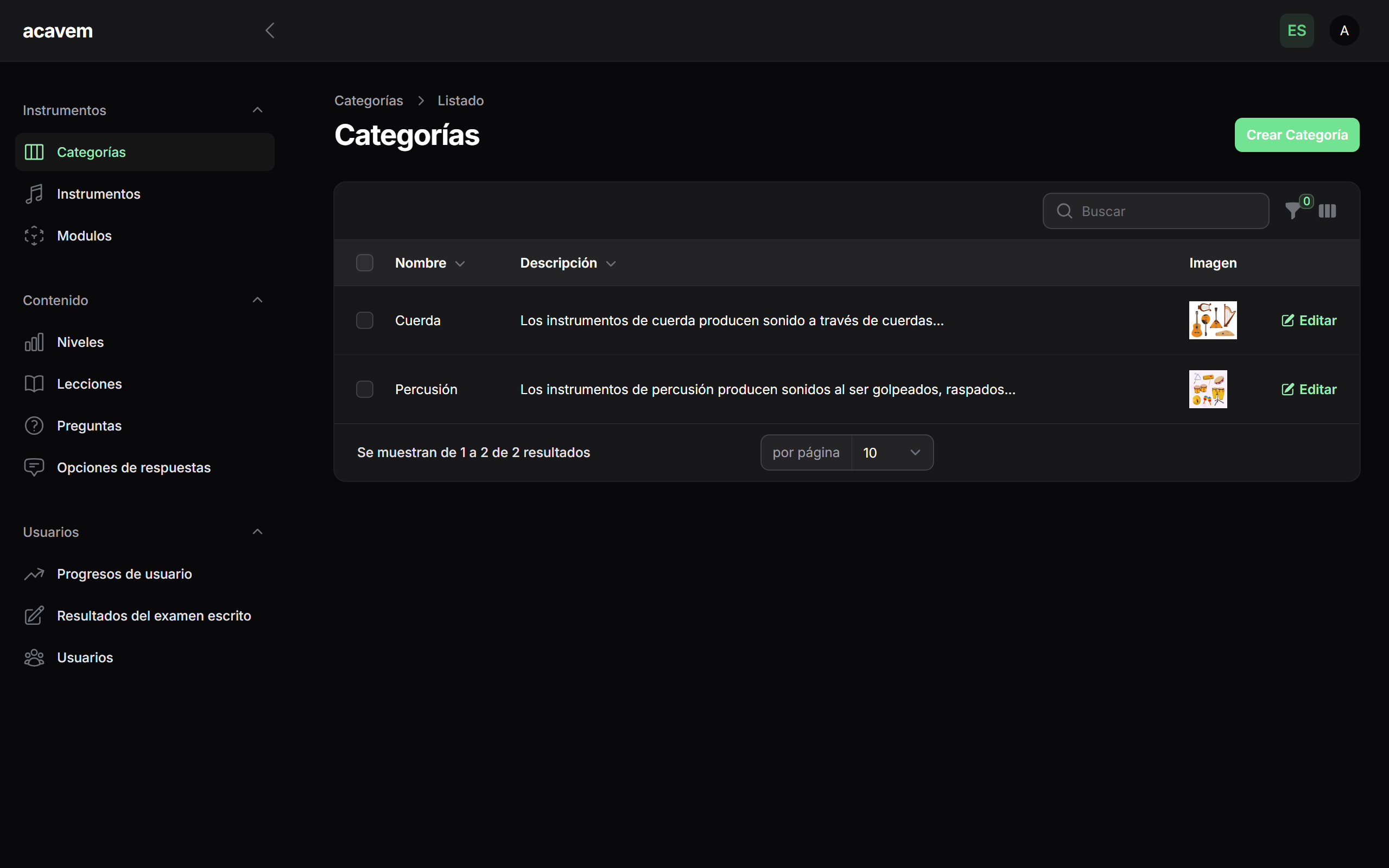
Task: Click the Crear Categoría button
Action: point(1297,135)
